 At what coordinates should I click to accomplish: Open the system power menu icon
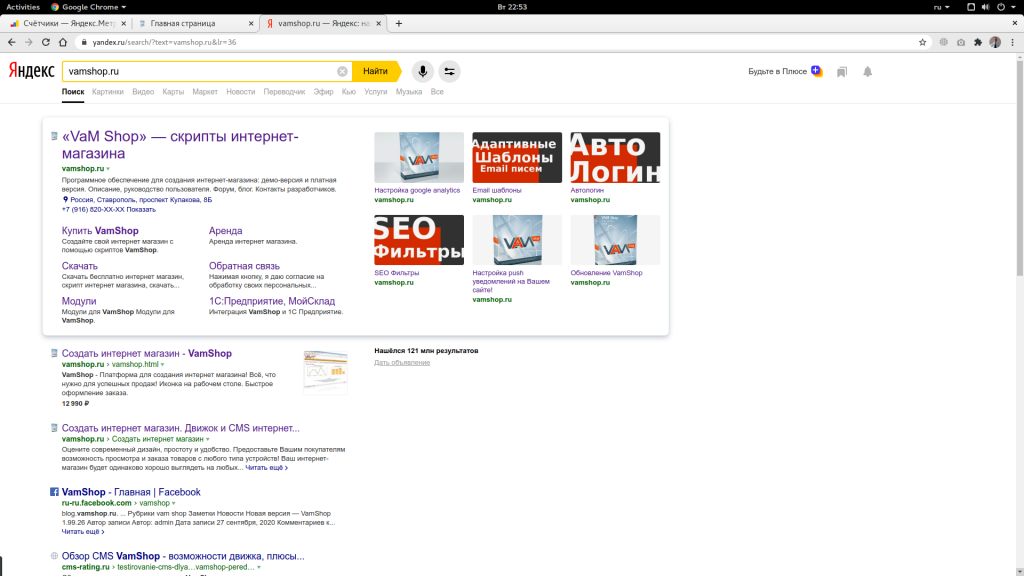1000,7
